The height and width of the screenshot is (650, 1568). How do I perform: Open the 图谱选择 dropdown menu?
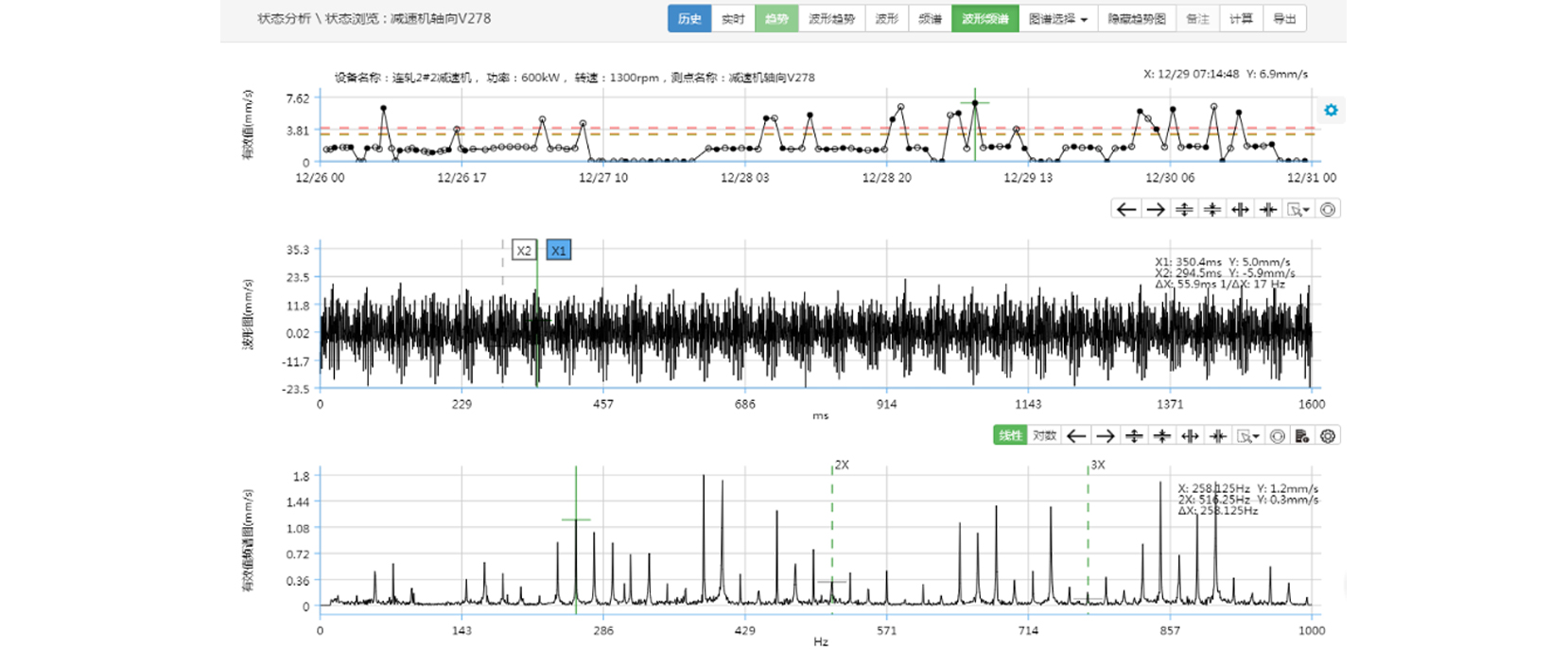click(1057, 19)
